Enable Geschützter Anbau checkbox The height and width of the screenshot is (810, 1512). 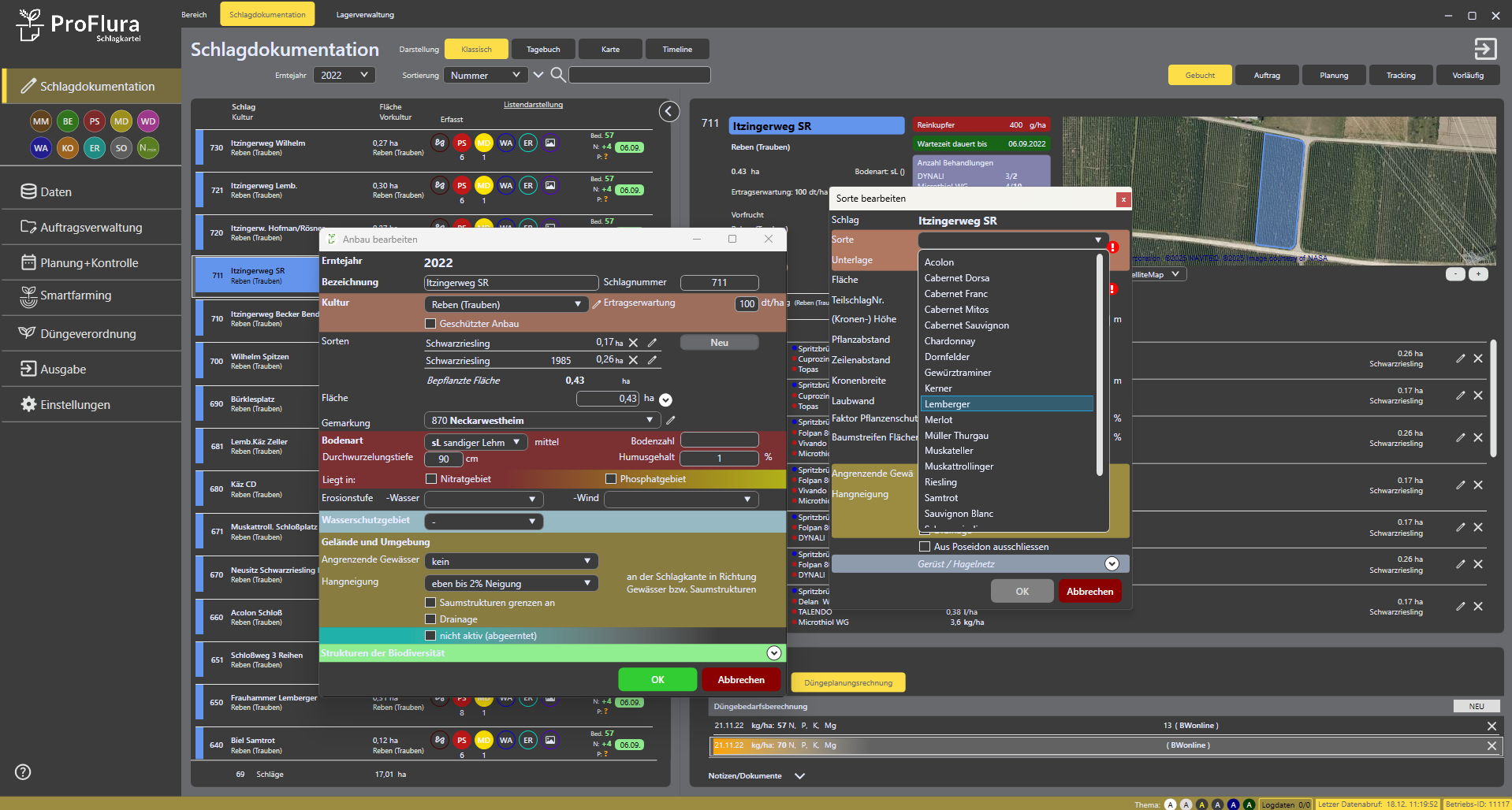tap(430, 324)
